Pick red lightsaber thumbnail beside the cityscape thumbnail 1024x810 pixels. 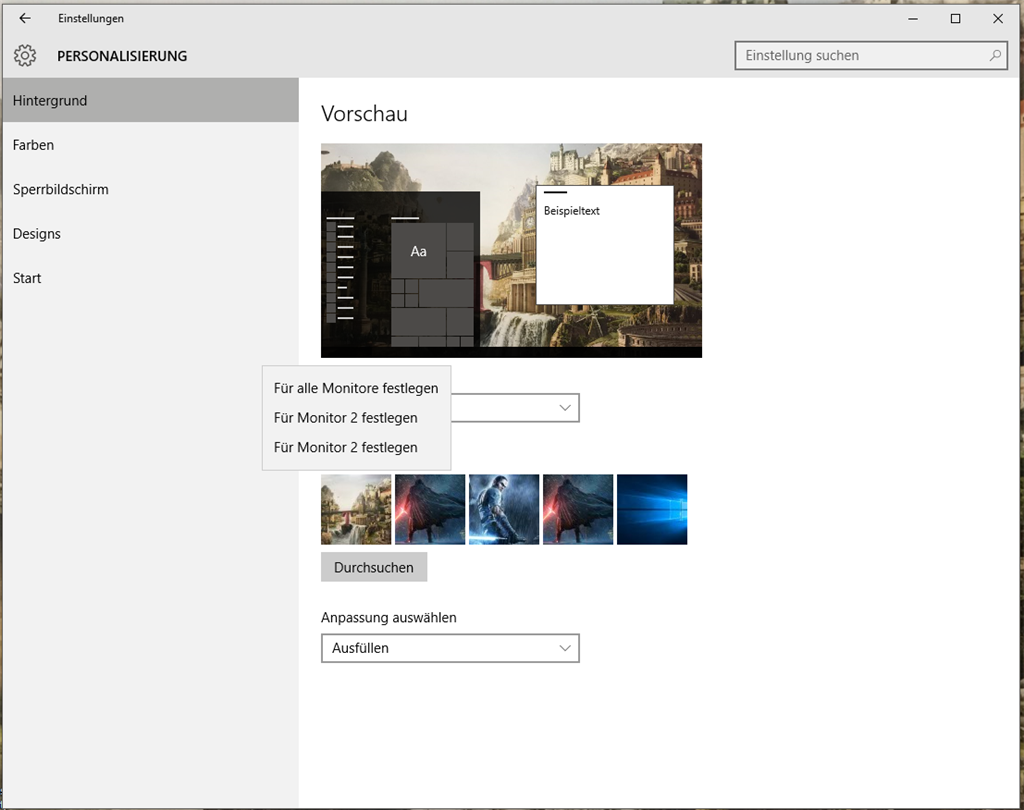point(430,510)
